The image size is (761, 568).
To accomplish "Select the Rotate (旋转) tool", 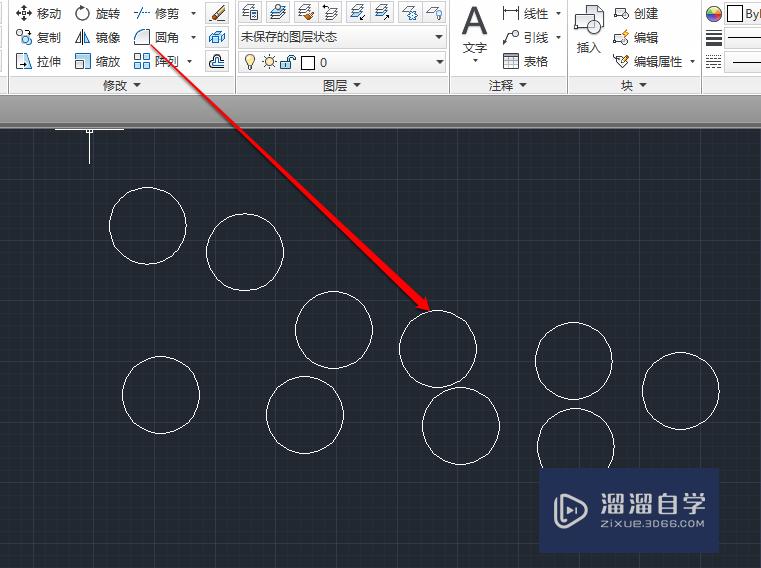I will pos(97,14).
